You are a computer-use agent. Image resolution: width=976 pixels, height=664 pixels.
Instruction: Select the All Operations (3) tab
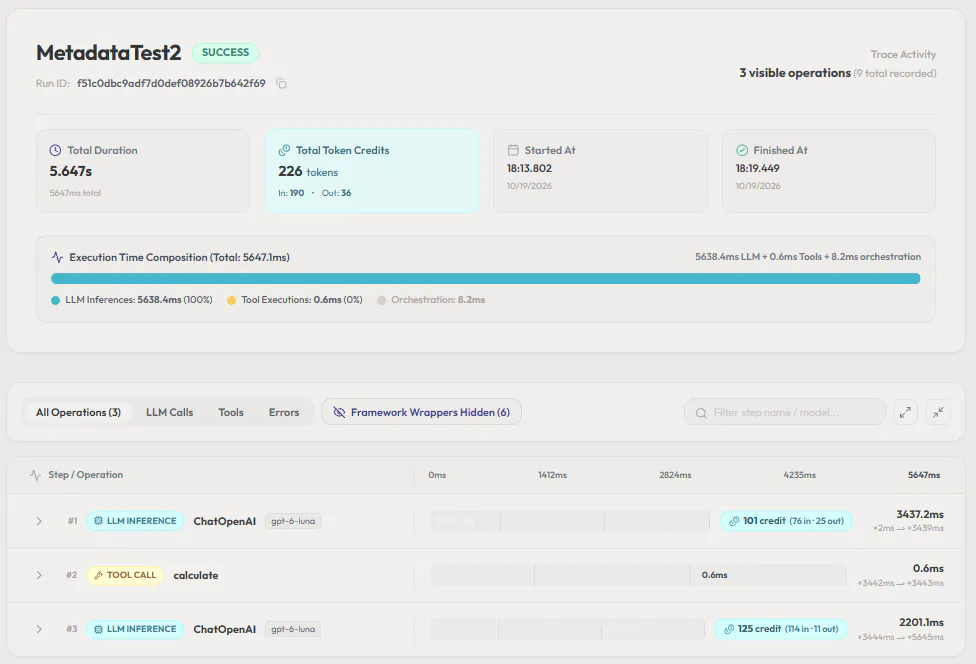pos(78,412)
